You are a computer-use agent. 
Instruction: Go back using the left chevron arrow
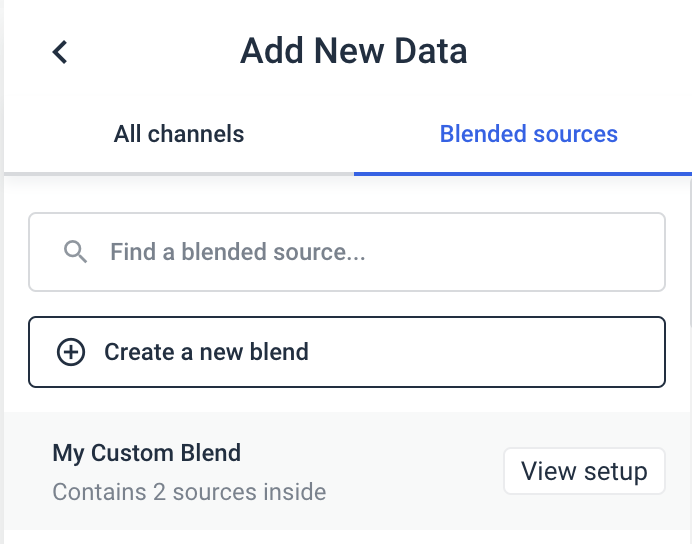pyautogui.click(x=60, y=52)
